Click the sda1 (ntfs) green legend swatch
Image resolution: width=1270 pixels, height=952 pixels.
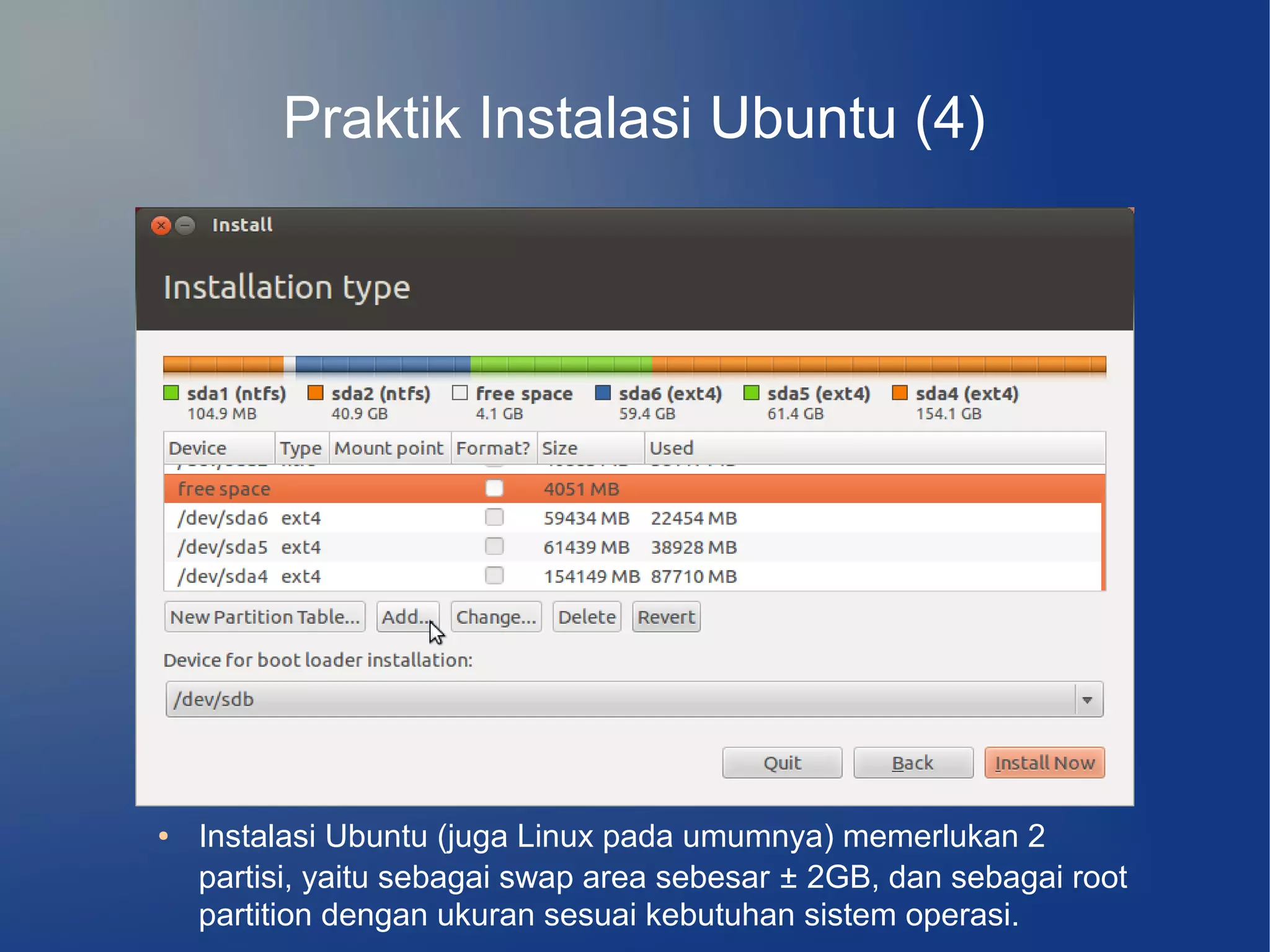click(x=171, y=393)
